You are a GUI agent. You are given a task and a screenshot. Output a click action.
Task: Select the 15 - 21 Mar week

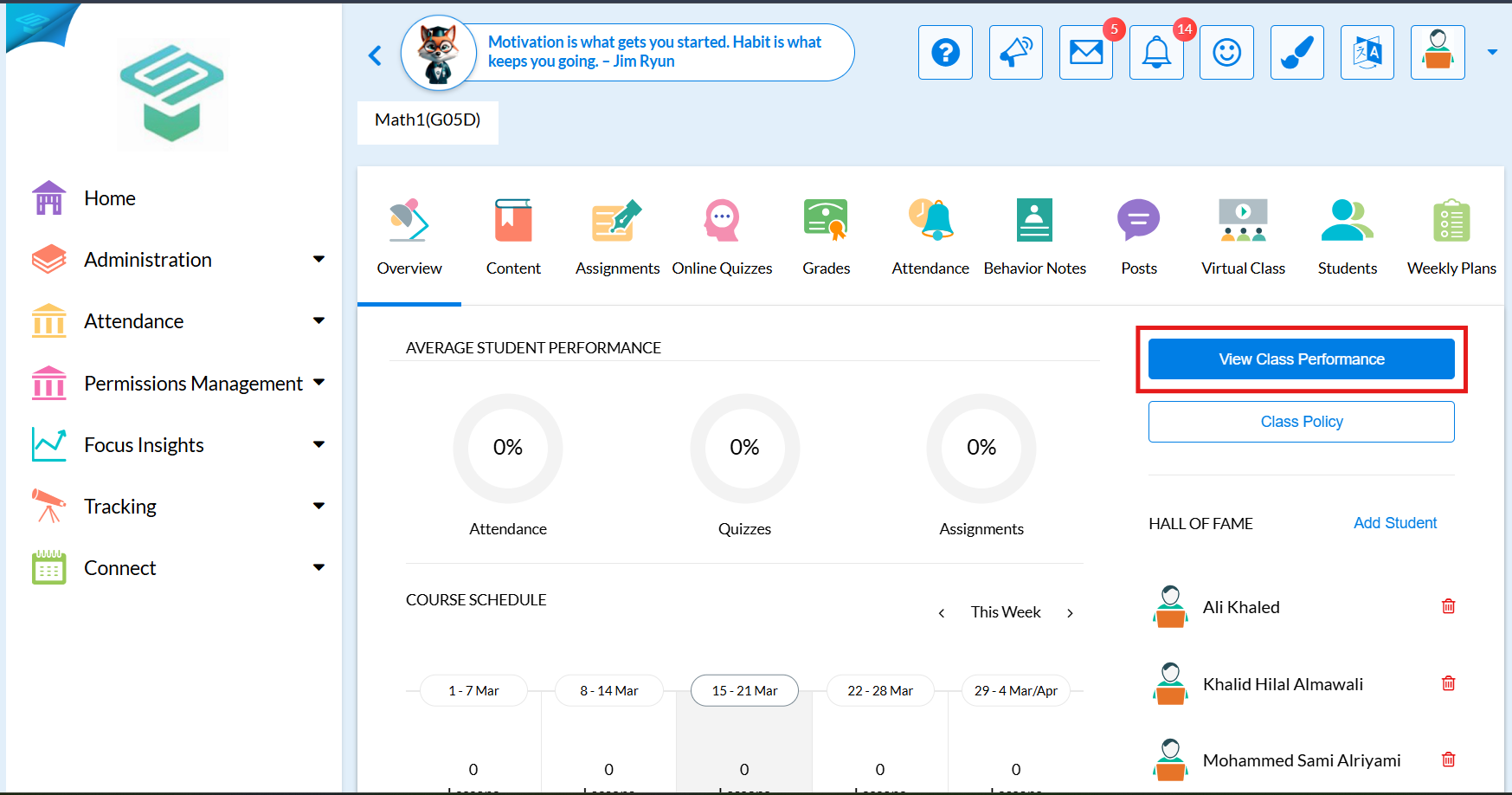pos(744,690)
